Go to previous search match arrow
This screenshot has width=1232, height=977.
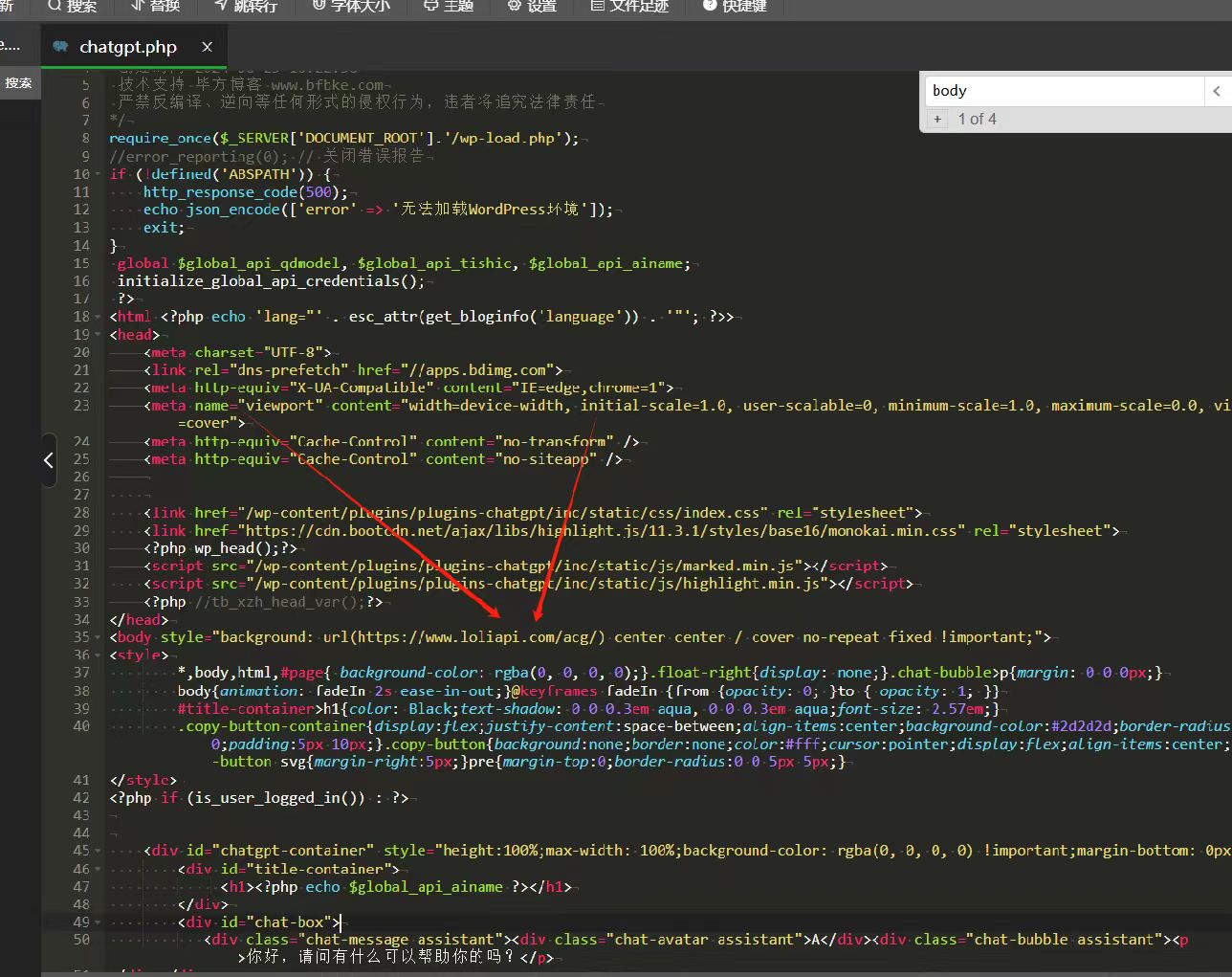coord(1216,91)
